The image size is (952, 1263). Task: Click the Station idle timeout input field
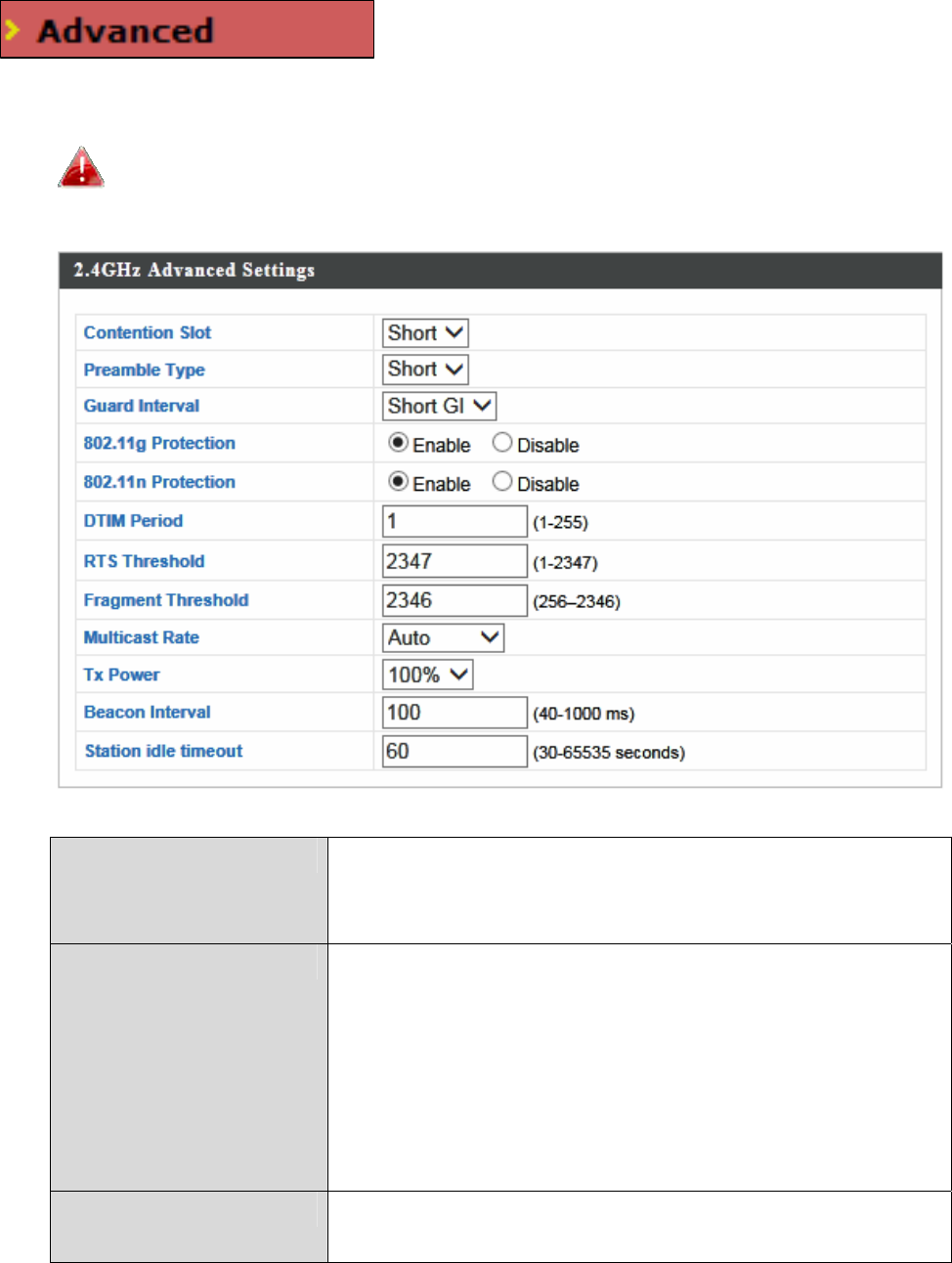click(454, 752)
